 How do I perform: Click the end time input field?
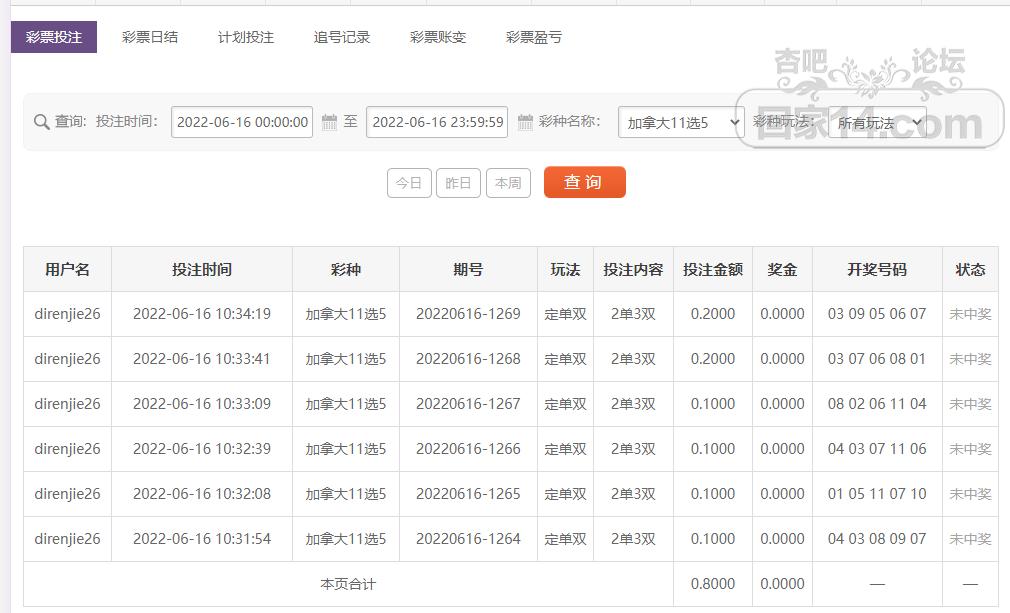tap(436, 121)
